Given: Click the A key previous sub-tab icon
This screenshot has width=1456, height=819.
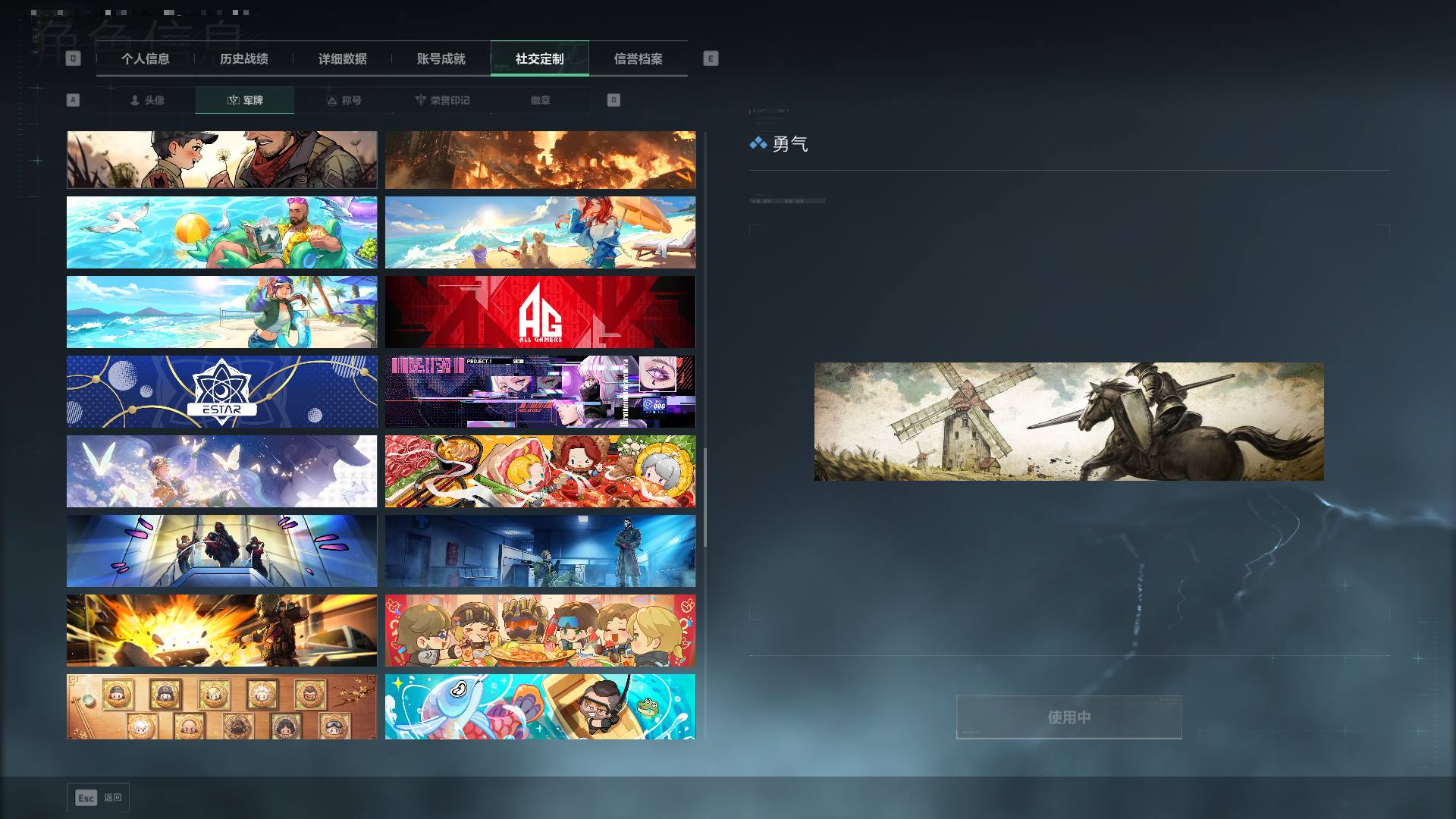Looking at the screenshot, I should point(73,100).
